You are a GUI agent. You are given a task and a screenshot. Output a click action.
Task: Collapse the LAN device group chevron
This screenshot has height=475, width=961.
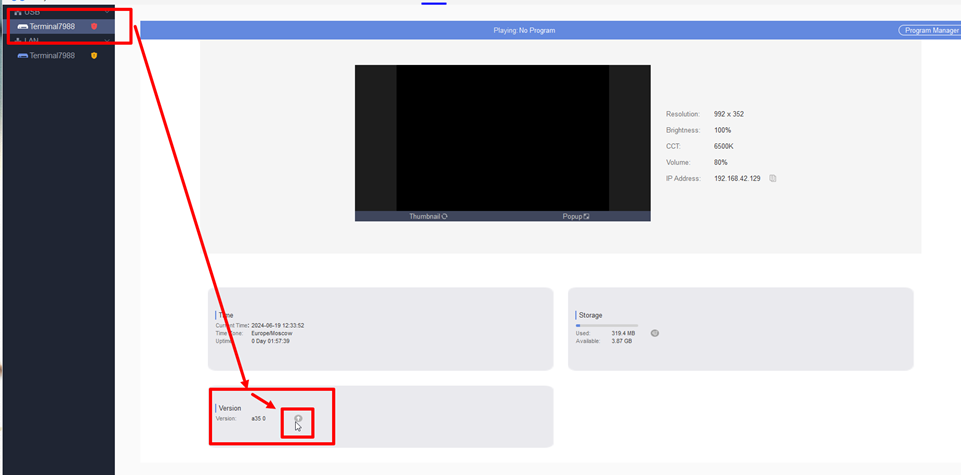108,41
